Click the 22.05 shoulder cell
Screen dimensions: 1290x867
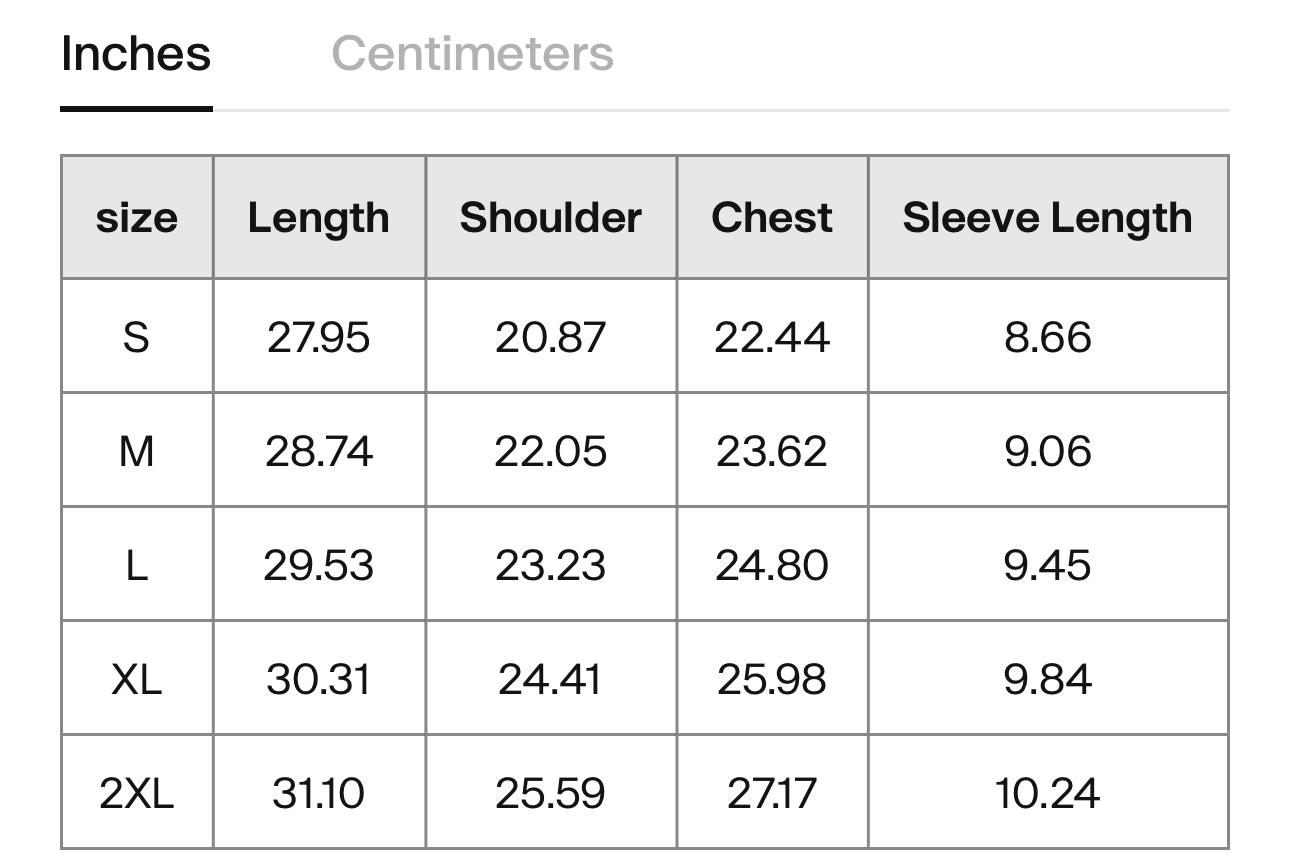(551, 451)
